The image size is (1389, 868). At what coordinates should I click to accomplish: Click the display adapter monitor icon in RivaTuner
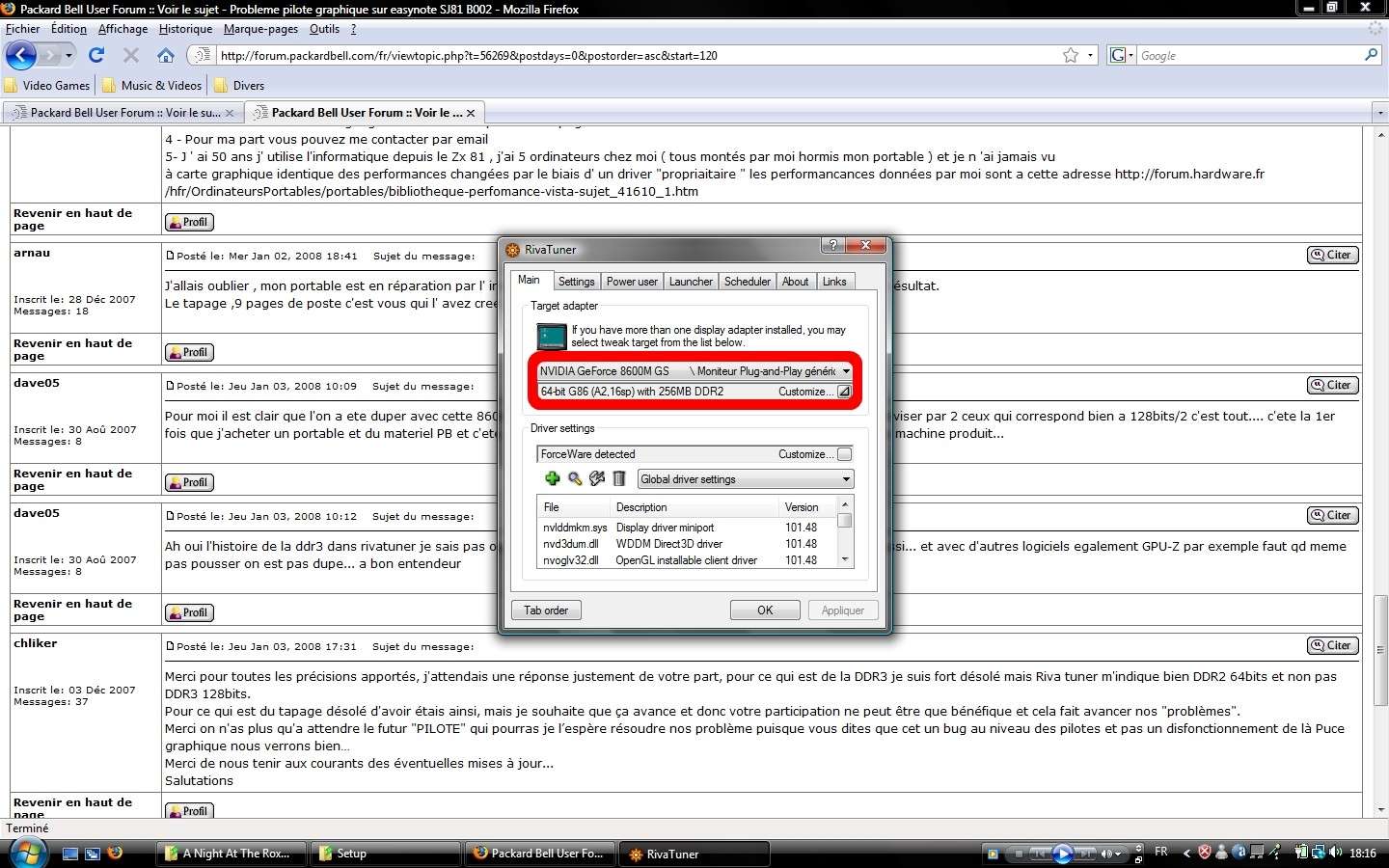[x=552, y=337]
